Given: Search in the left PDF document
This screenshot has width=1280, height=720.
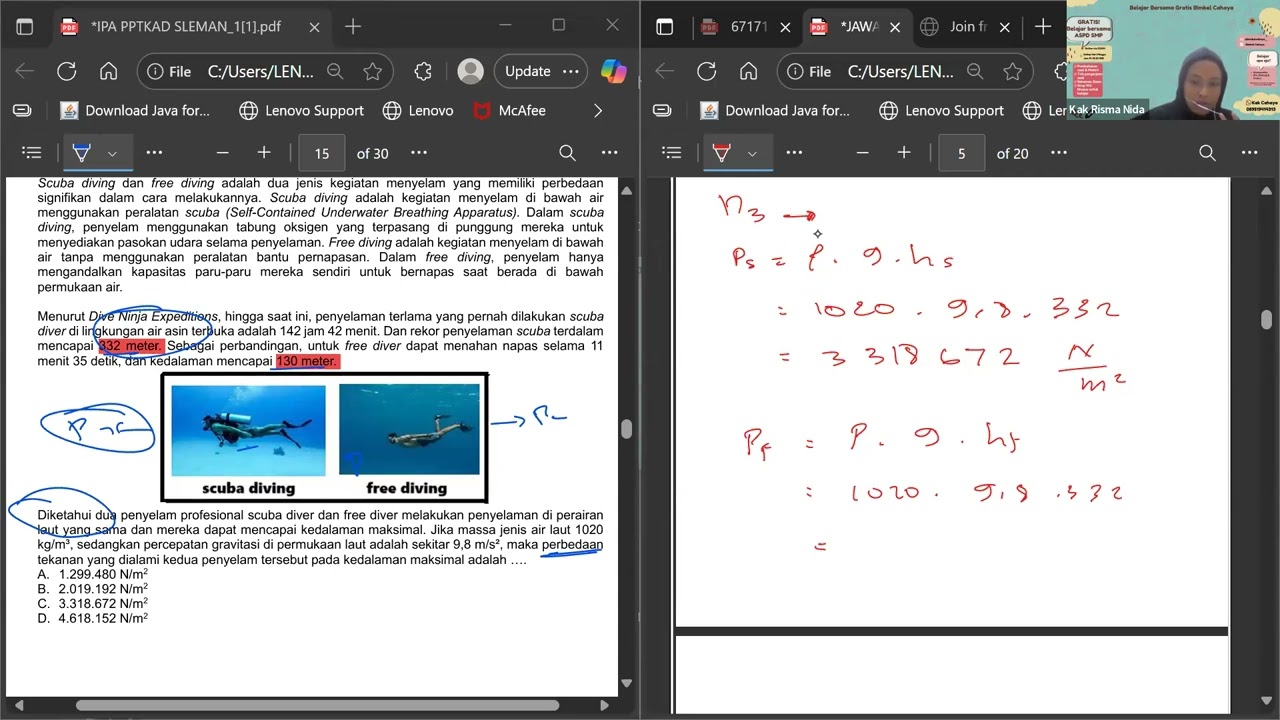Looking at the screenshot, I should click(567, 153).
